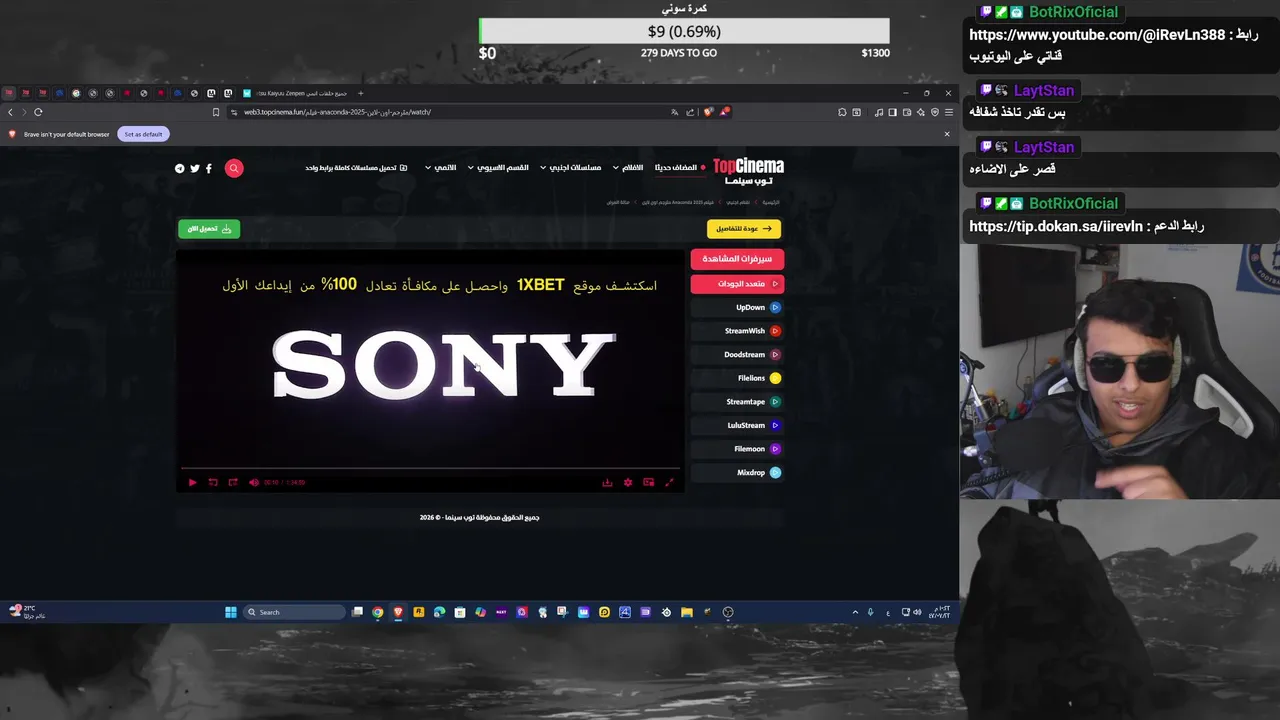Open the Windows Start button

pyautogui.click(x=231, y=612)
